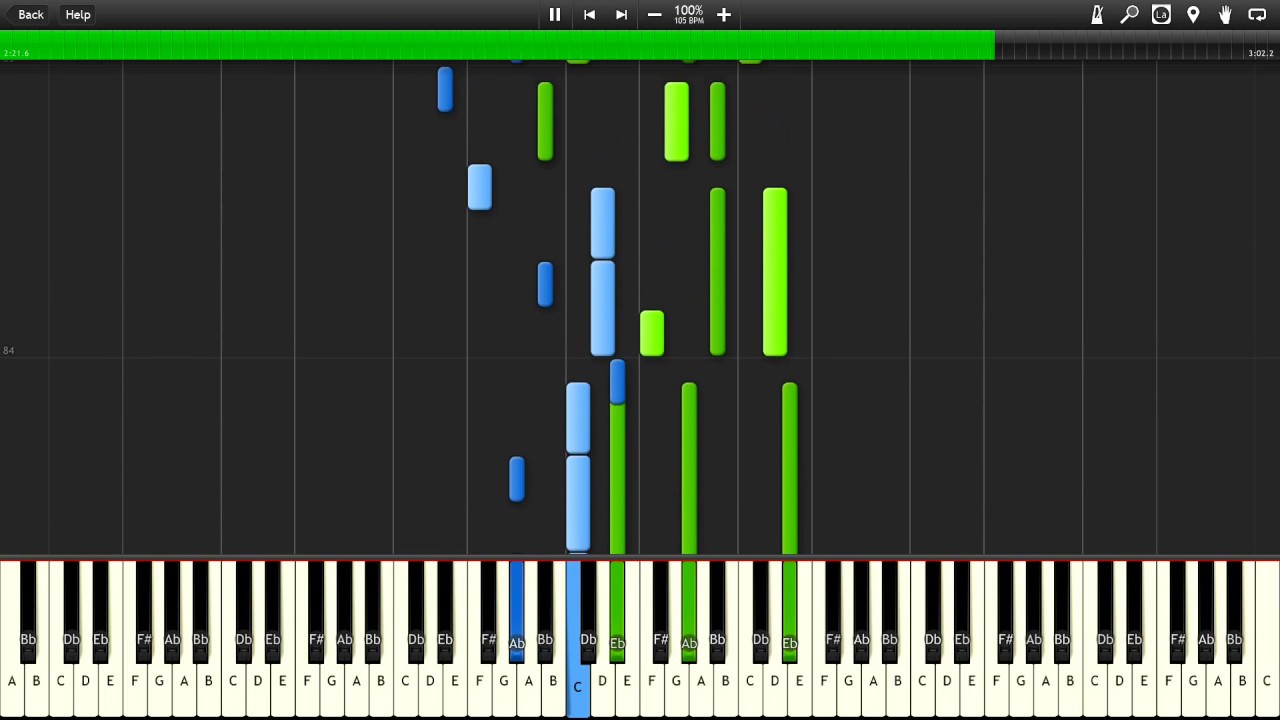Decrease playback speed with the minus icon

[x=654, y=14]
